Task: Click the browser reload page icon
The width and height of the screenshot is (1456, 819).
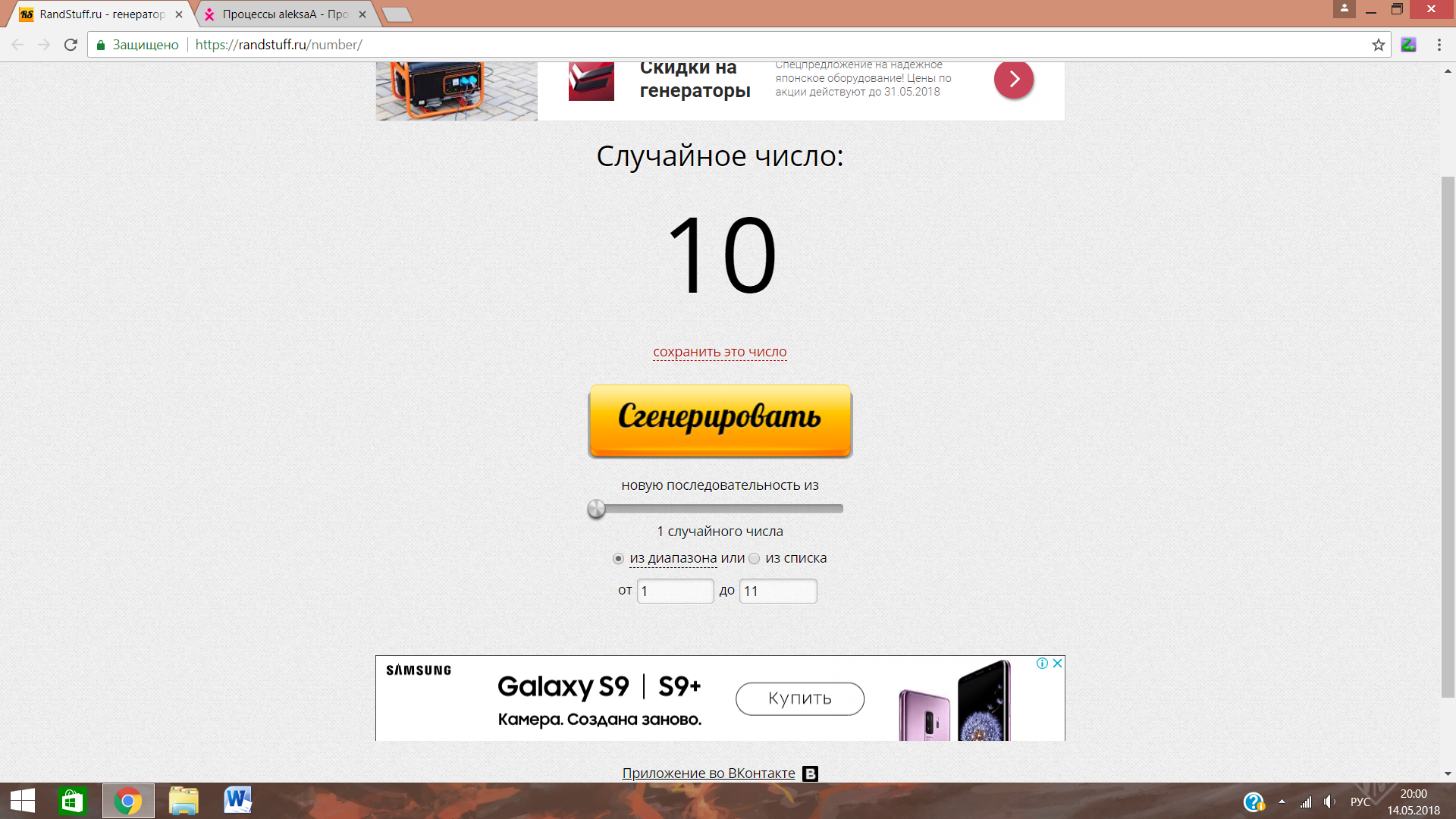Action: pos(71,45)
